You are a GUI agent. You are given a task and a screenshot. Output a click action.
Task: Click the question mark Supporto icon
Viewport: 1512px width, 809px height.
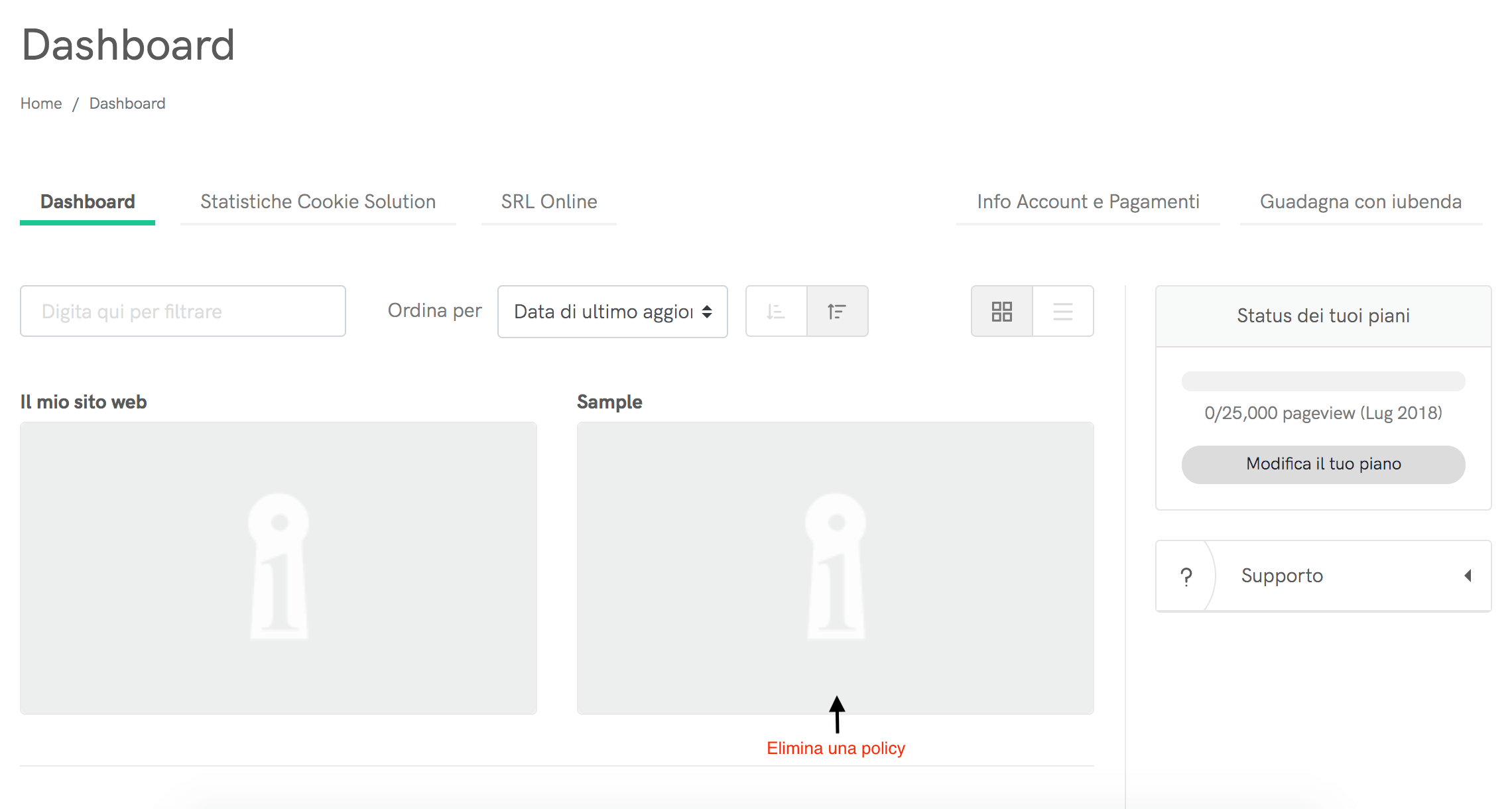[1186, 576]
